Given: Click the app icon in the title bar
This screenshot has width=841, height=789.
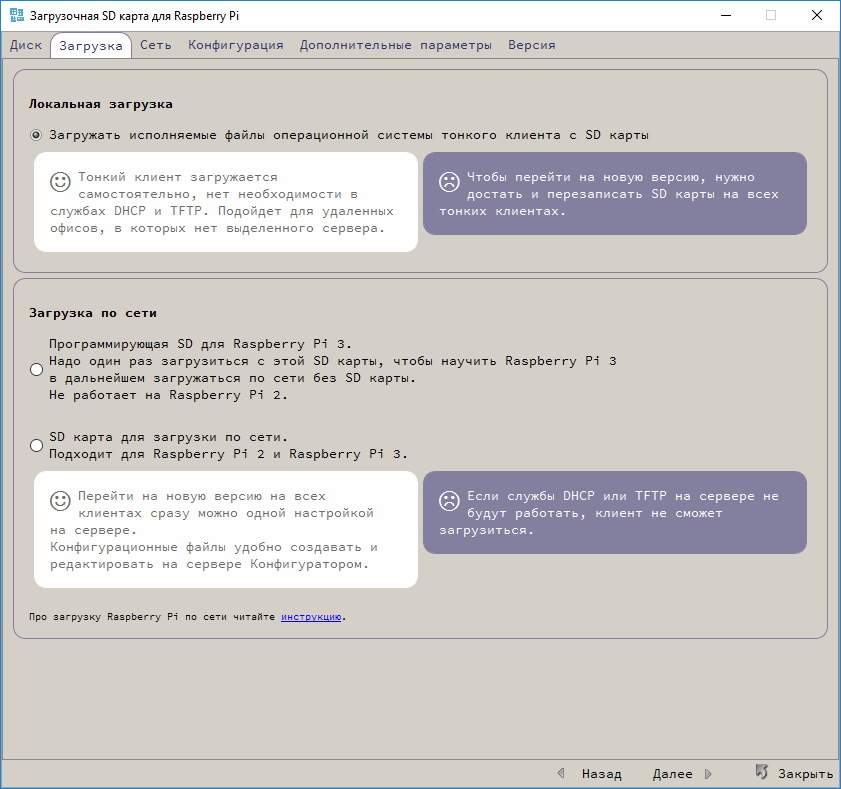Looking at the screenshot, I should tap(17, 16).
